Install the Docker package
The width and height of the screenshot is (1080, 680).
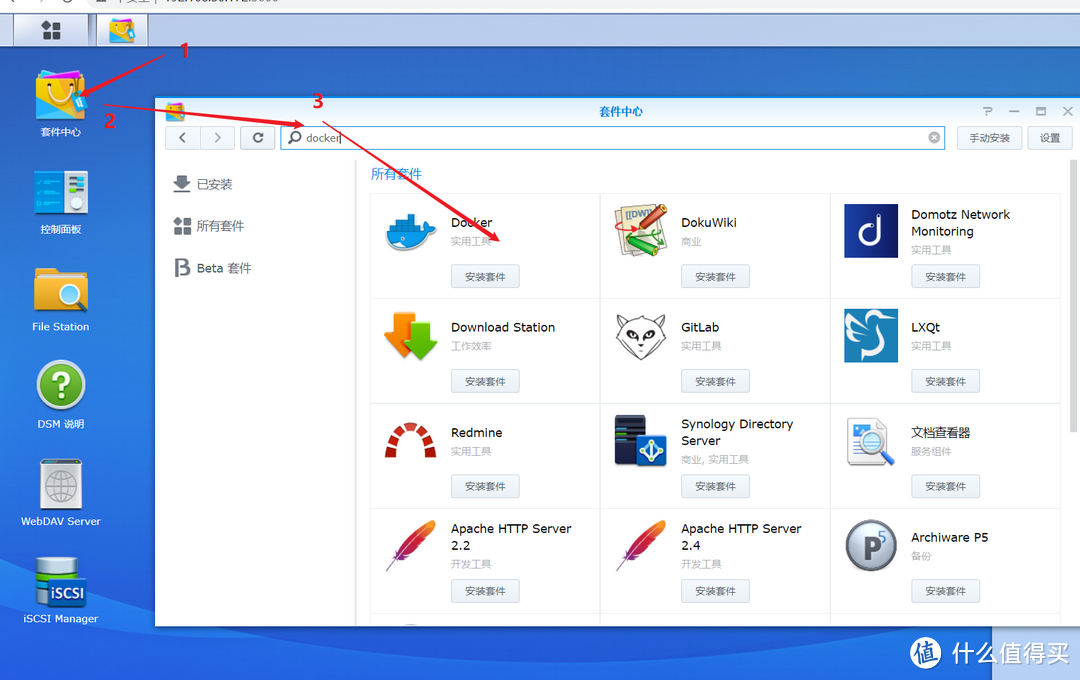485,277
